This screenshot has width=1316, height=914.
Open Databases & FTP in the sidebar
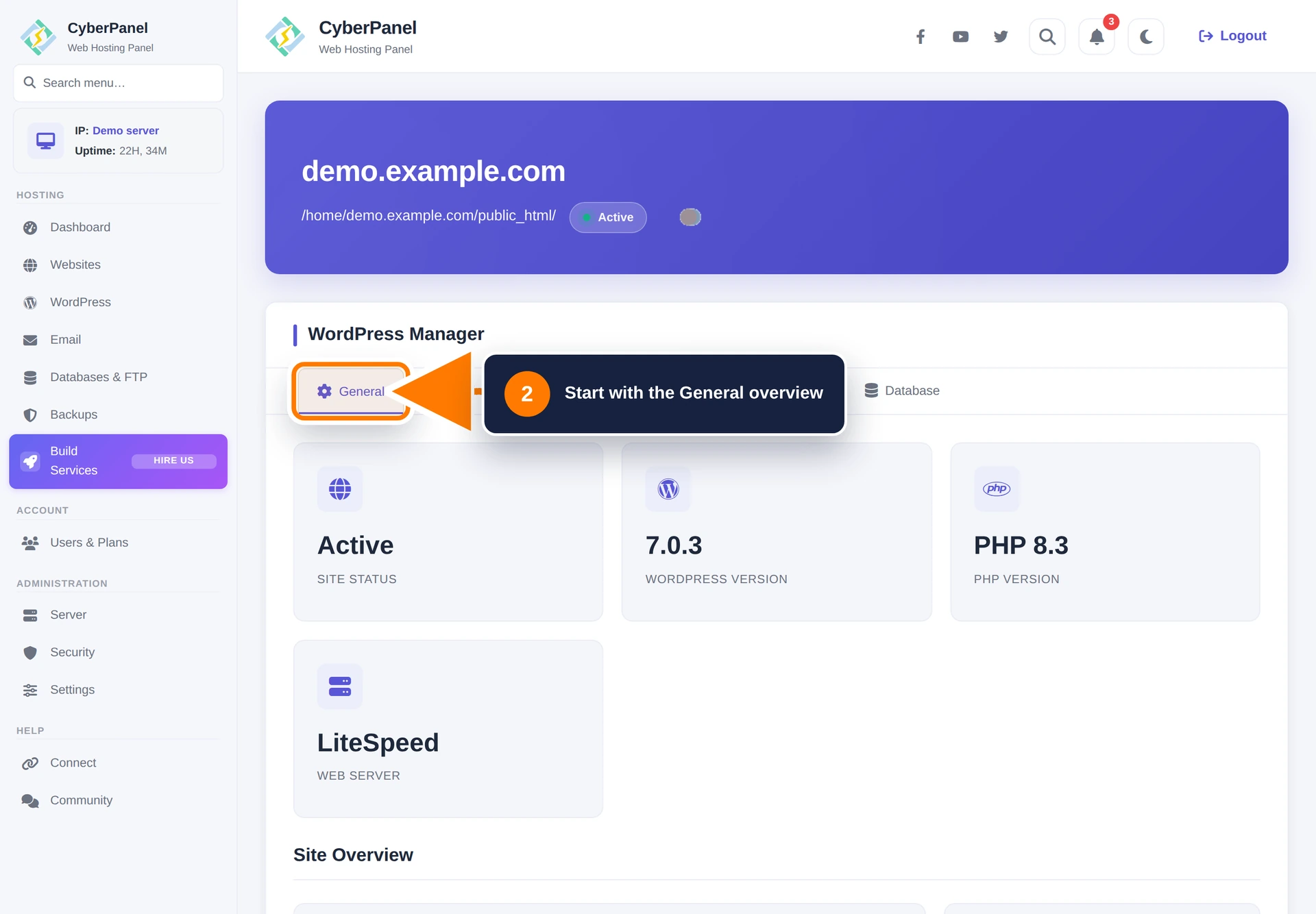(119, 377)
